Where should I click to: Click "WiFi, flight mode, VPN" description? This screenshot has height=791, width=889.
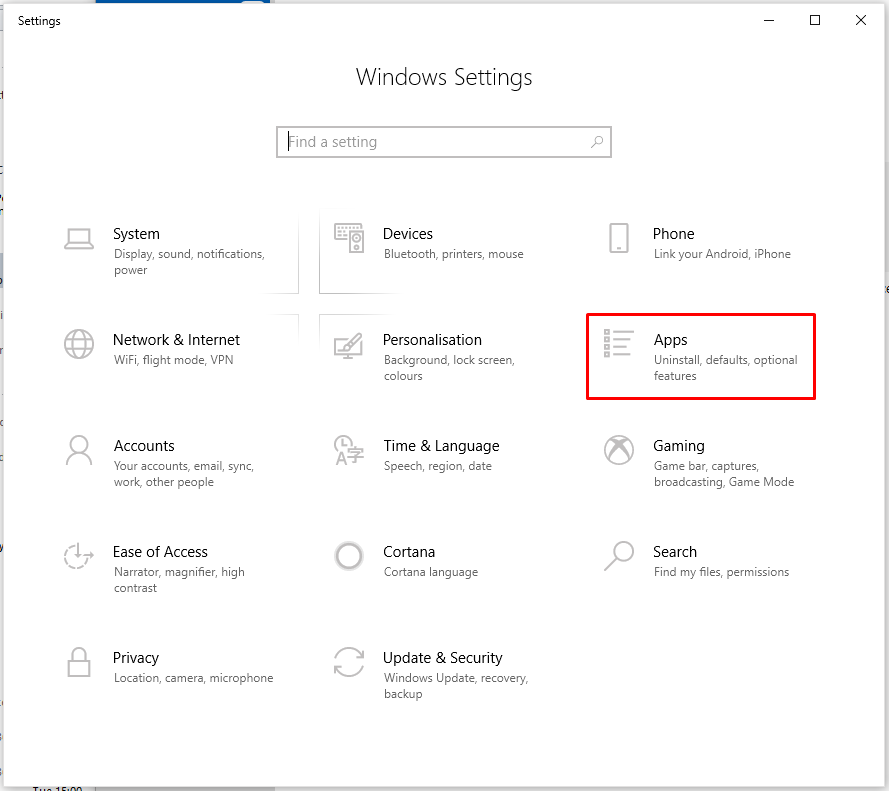[x=173, y=360]
